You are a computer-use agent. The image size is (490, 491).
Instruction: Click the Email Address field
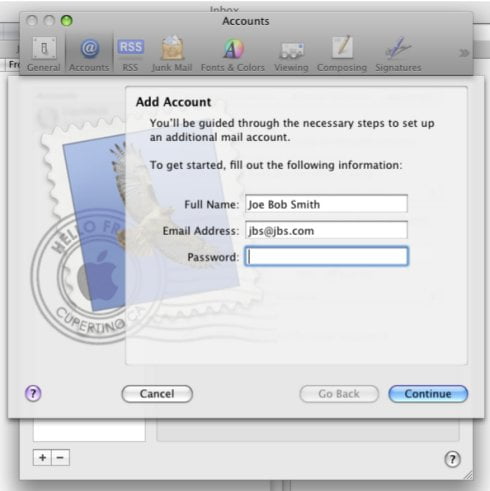click(x=326, y=230)
